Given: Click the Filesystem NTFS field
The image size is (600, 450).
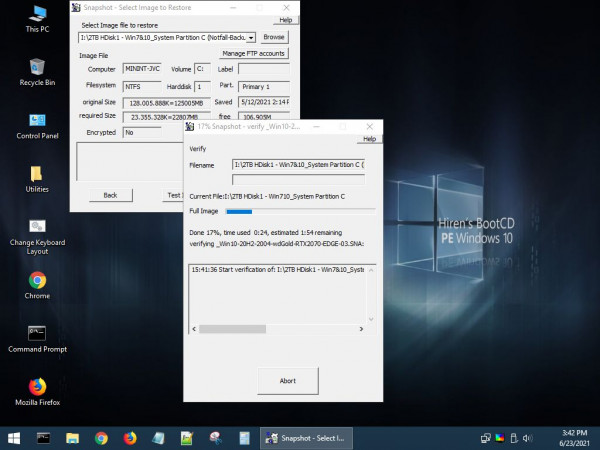Looking at the screenshot, I should [142, 86].
